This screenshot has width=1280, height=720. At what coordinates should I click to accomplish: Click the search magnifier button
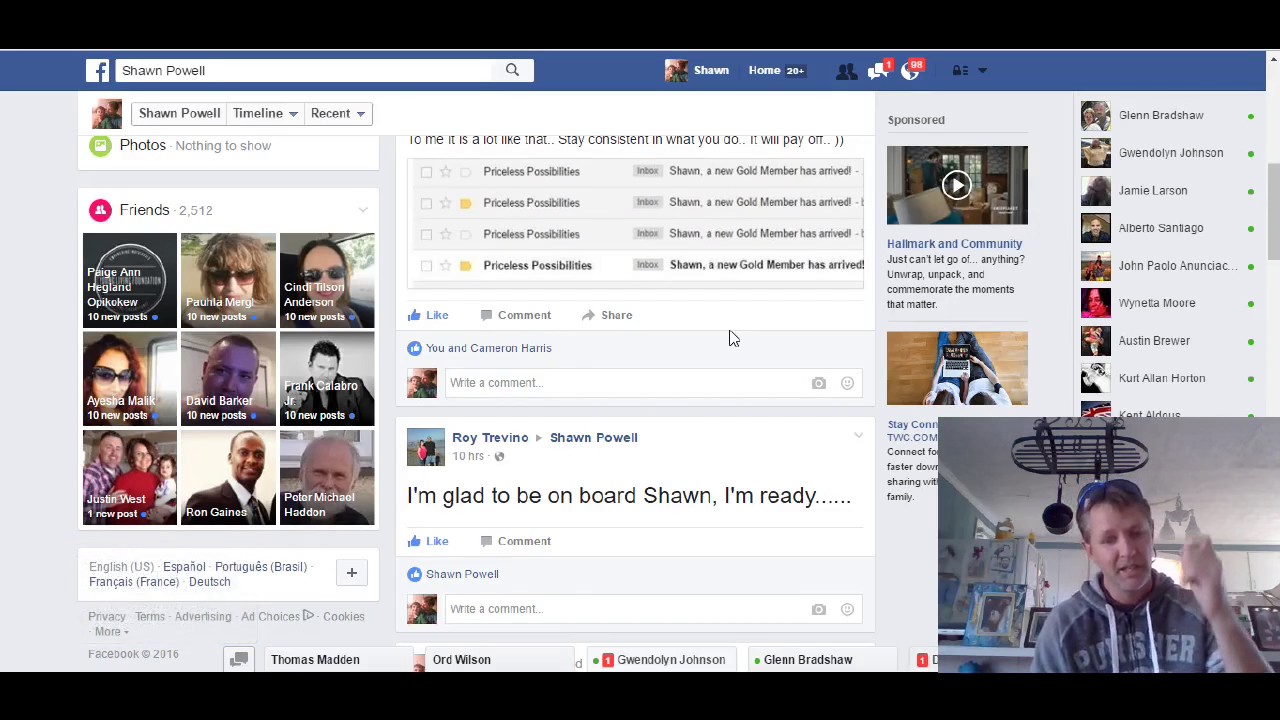click(x=512, y=70)
